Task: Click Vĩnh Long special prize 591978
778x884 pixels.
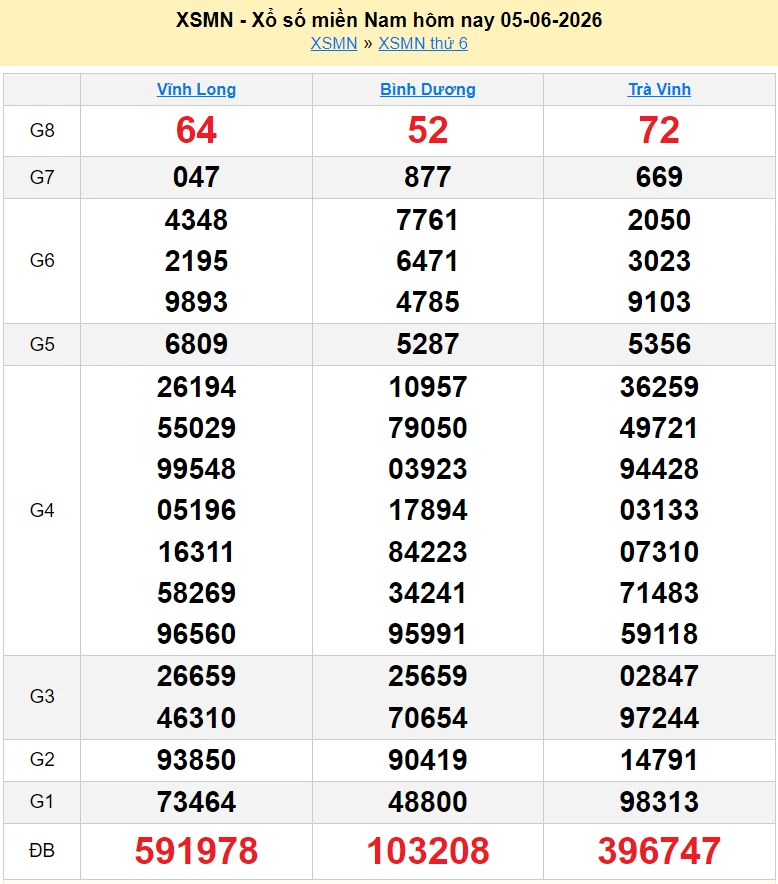Action: coord(196,851)
